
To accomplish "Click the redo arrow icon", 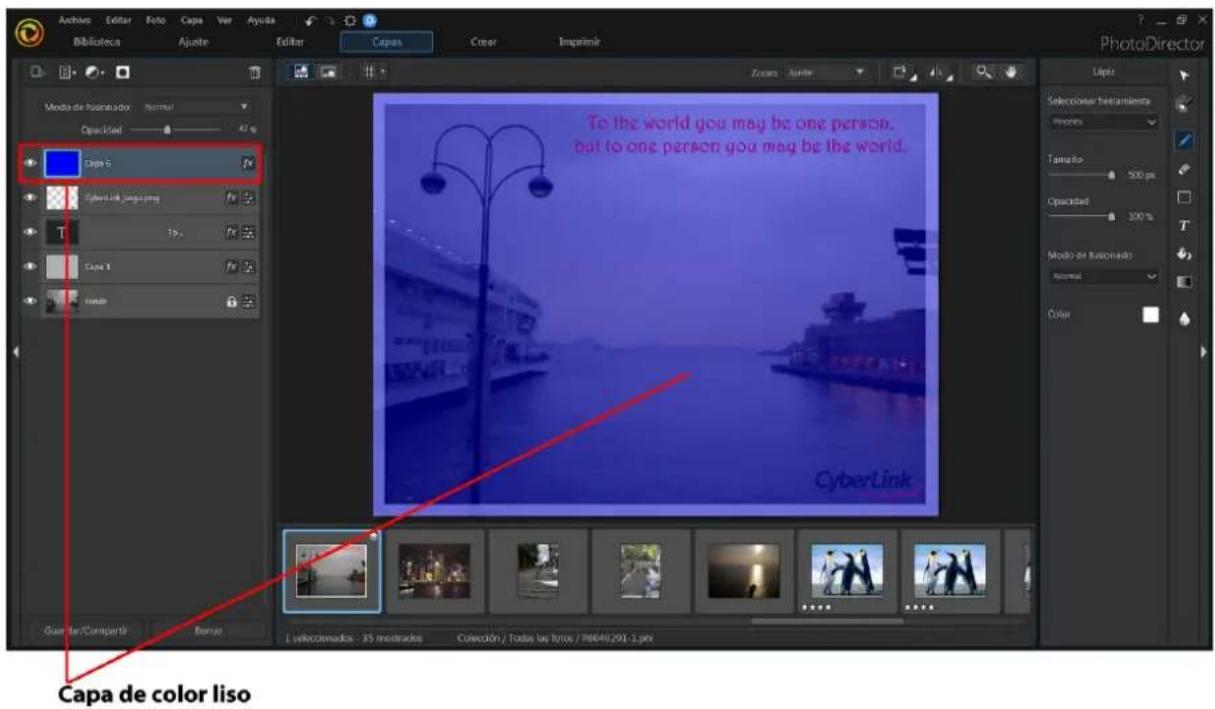I will (329, 20).
